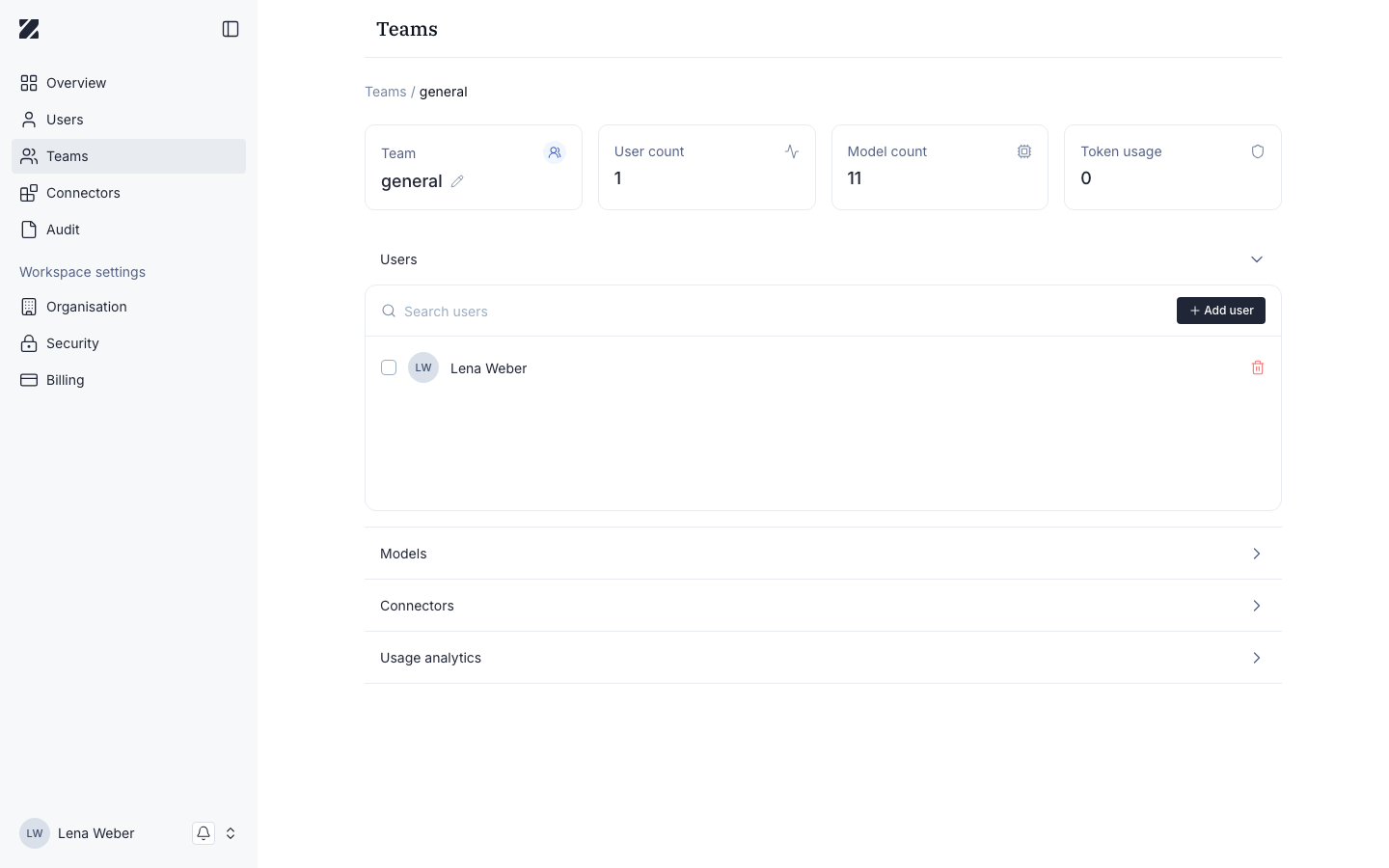The width and height of the screenshot is (1389, 868).
Task: Open Security settings
Action: click(x=128, y=343)
